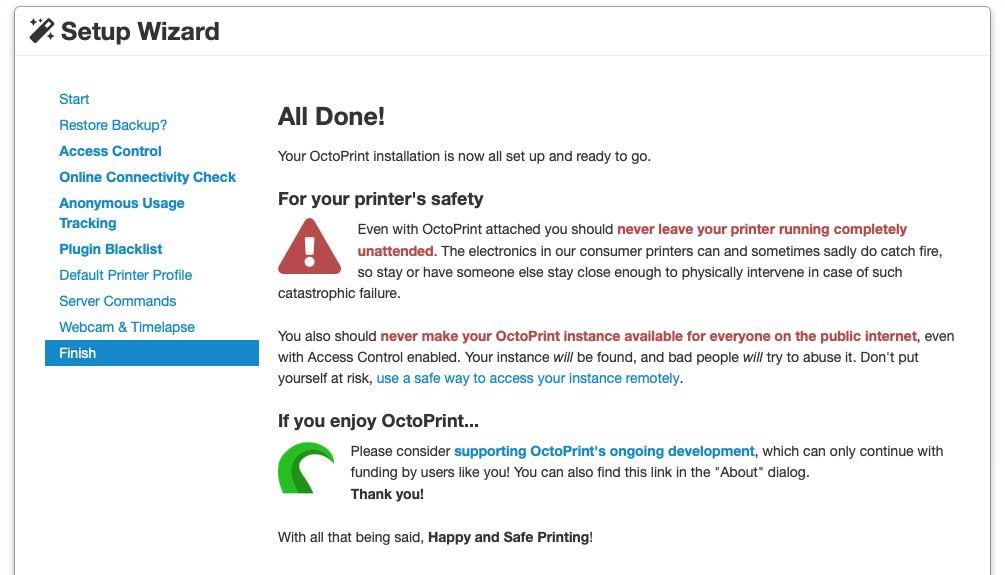This screenshot has height=575, width=1005.
Task: Click the red warning triangle icon
Action: (x=310, y=246)
